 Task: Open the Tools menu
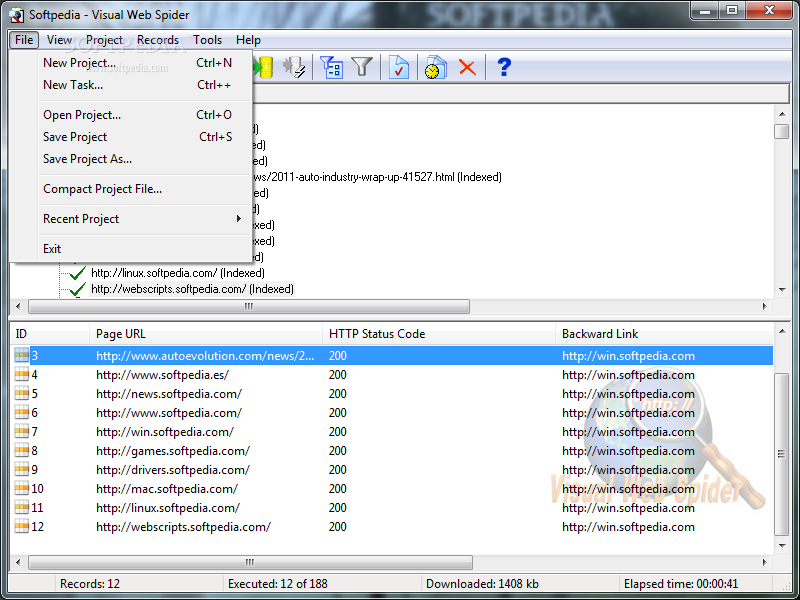pos(207,40)
